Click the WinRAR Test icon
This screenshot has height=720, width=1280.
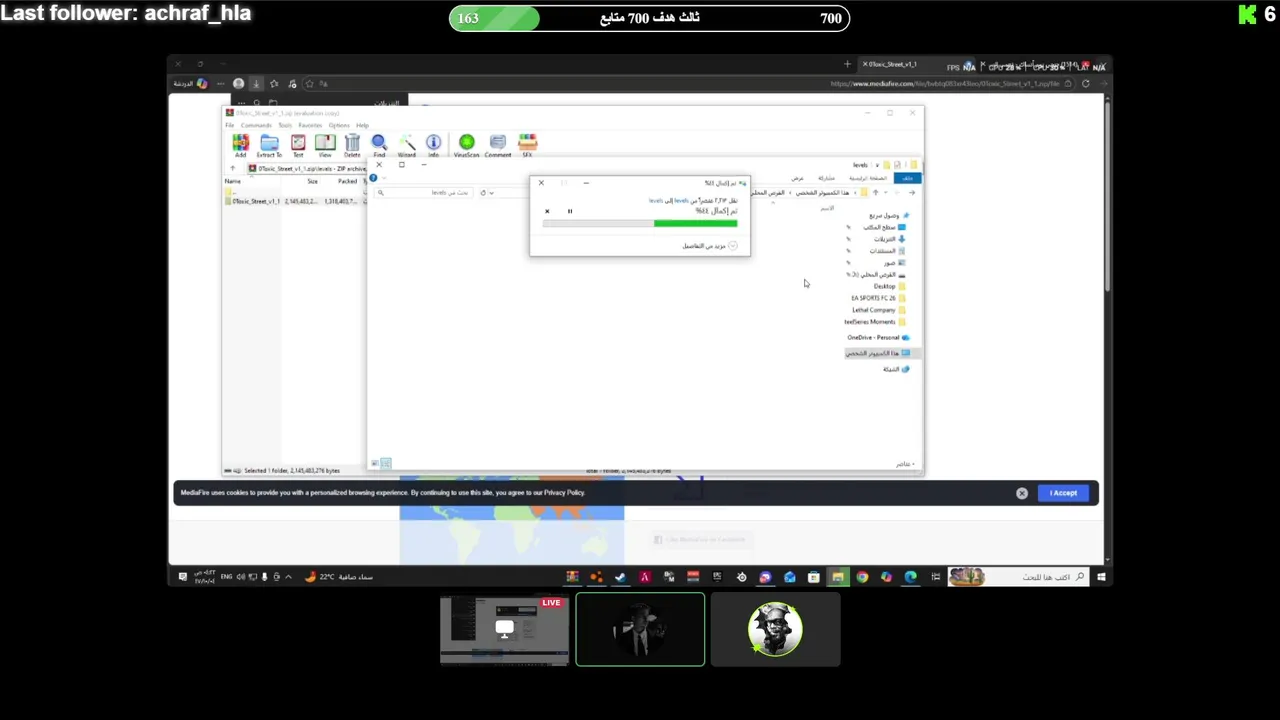coord(298,146)
